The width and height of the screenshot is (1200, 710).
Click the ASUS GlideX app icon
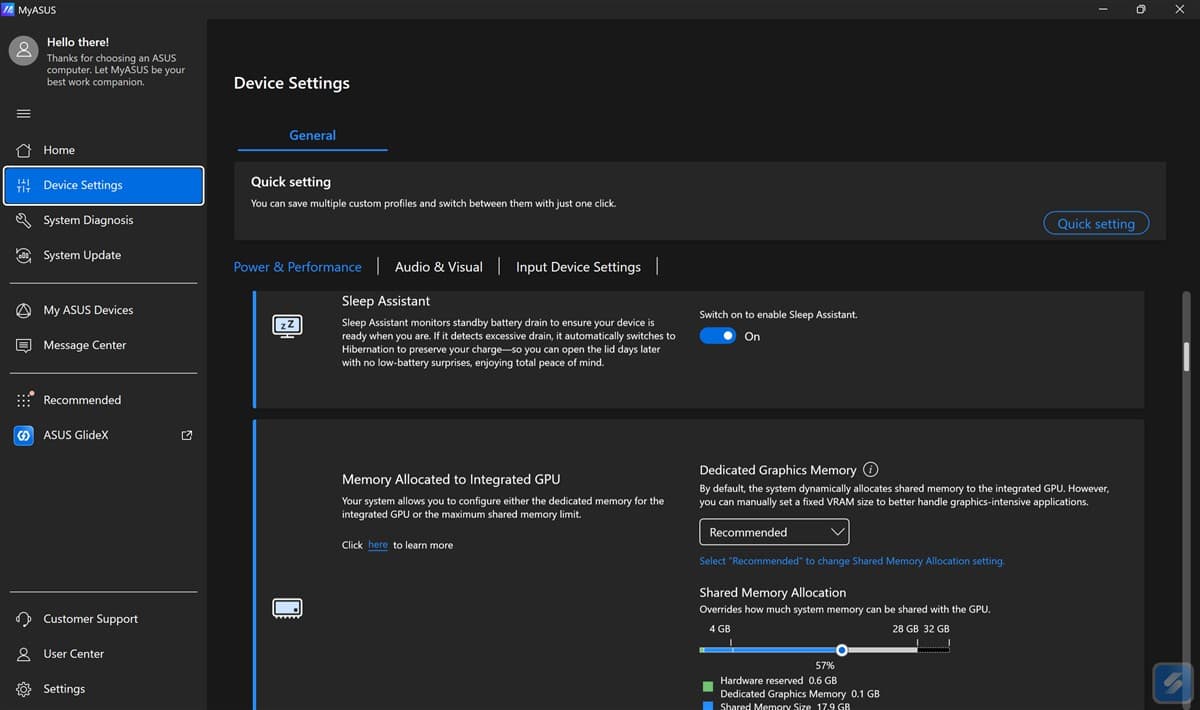coord(24,435)
